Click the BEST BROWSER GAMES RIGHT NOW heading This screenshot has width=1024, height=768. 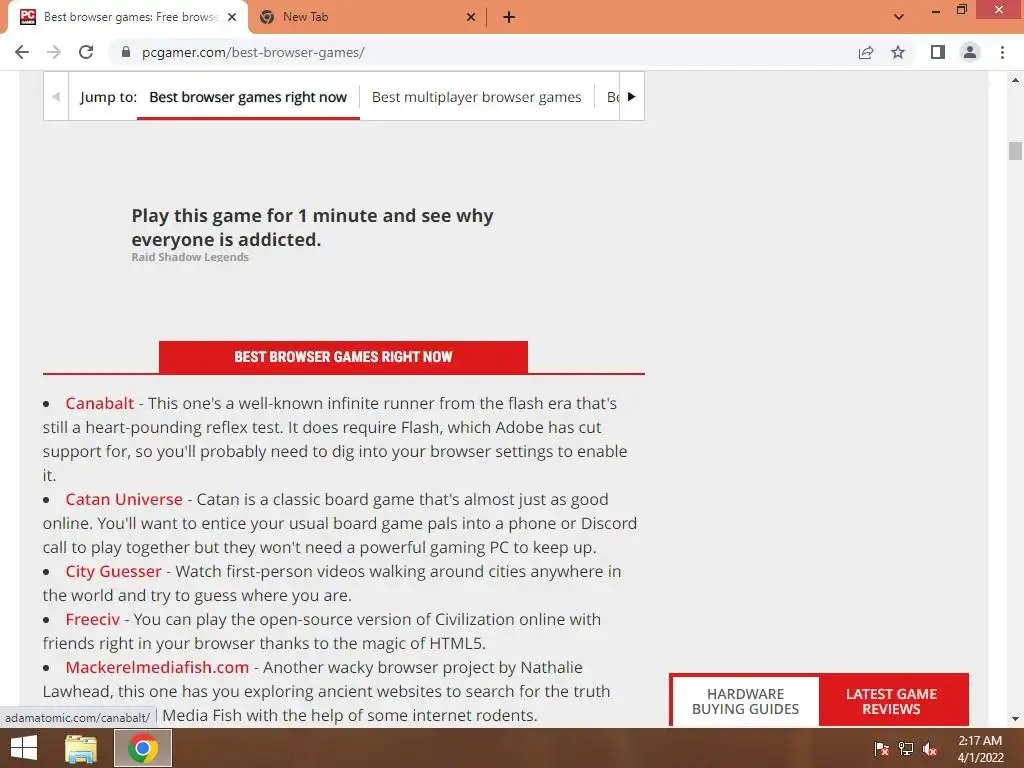pyautogui.click(x=343, y=357)
